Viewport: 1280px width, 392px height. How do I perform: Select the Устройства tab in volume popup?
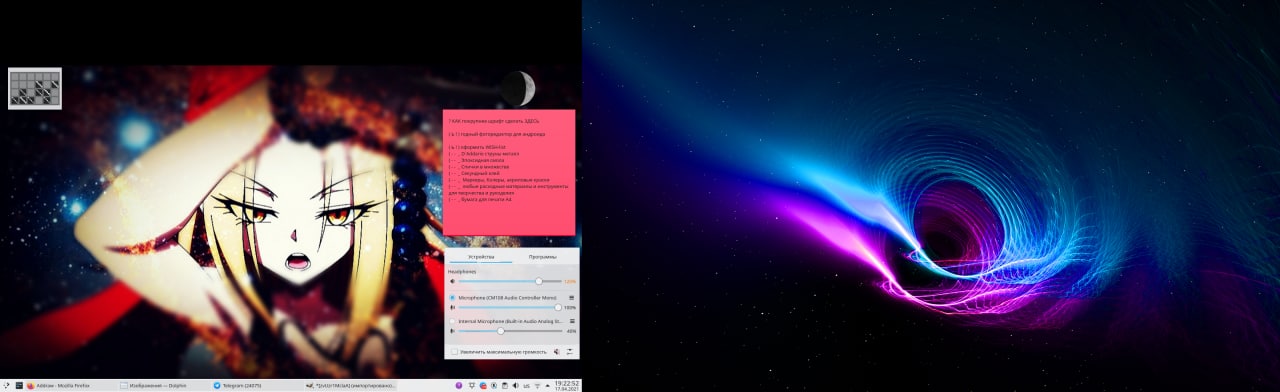[481, 257]
